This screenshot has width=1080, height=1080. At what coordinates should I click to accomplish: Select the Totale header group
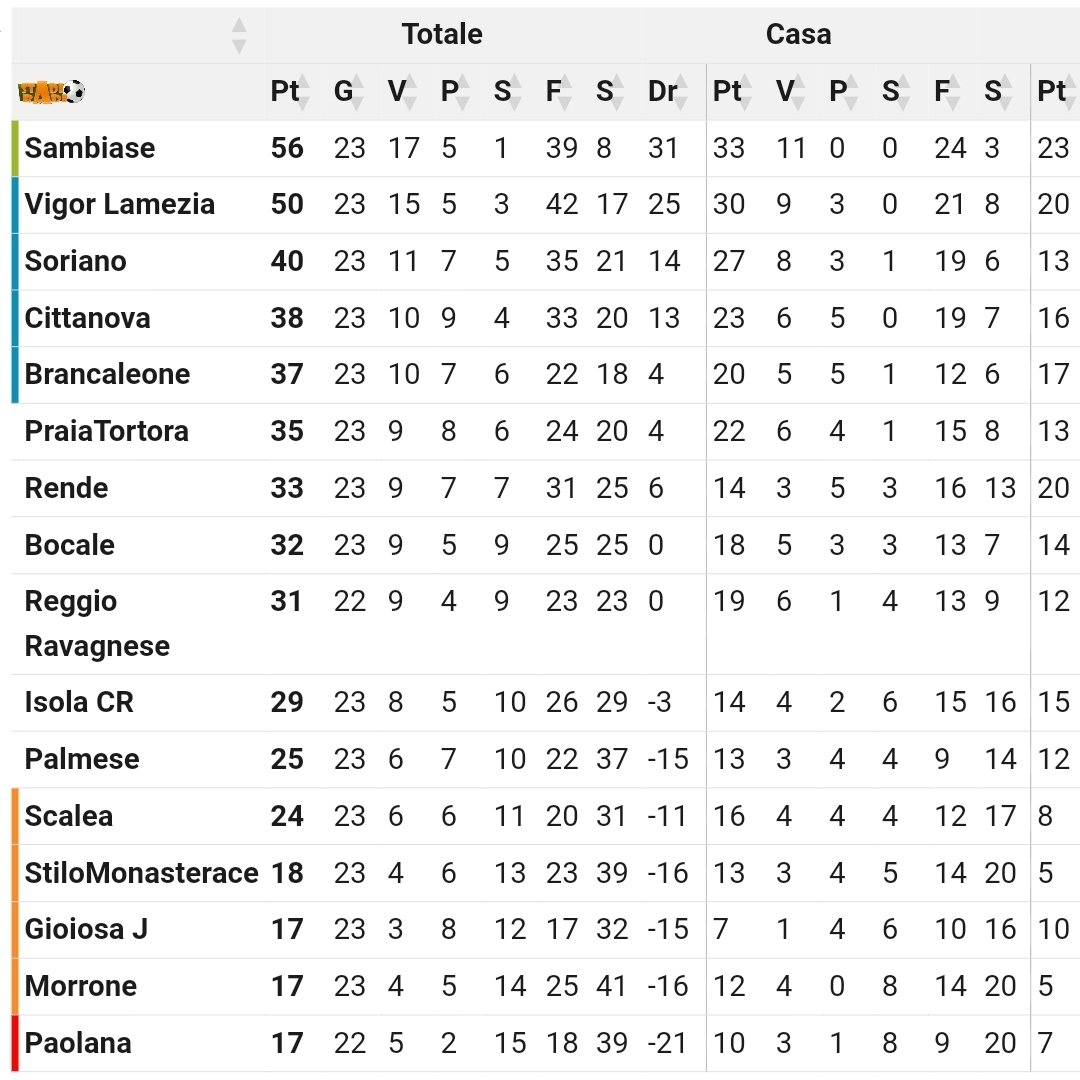(x=442, y=34)
